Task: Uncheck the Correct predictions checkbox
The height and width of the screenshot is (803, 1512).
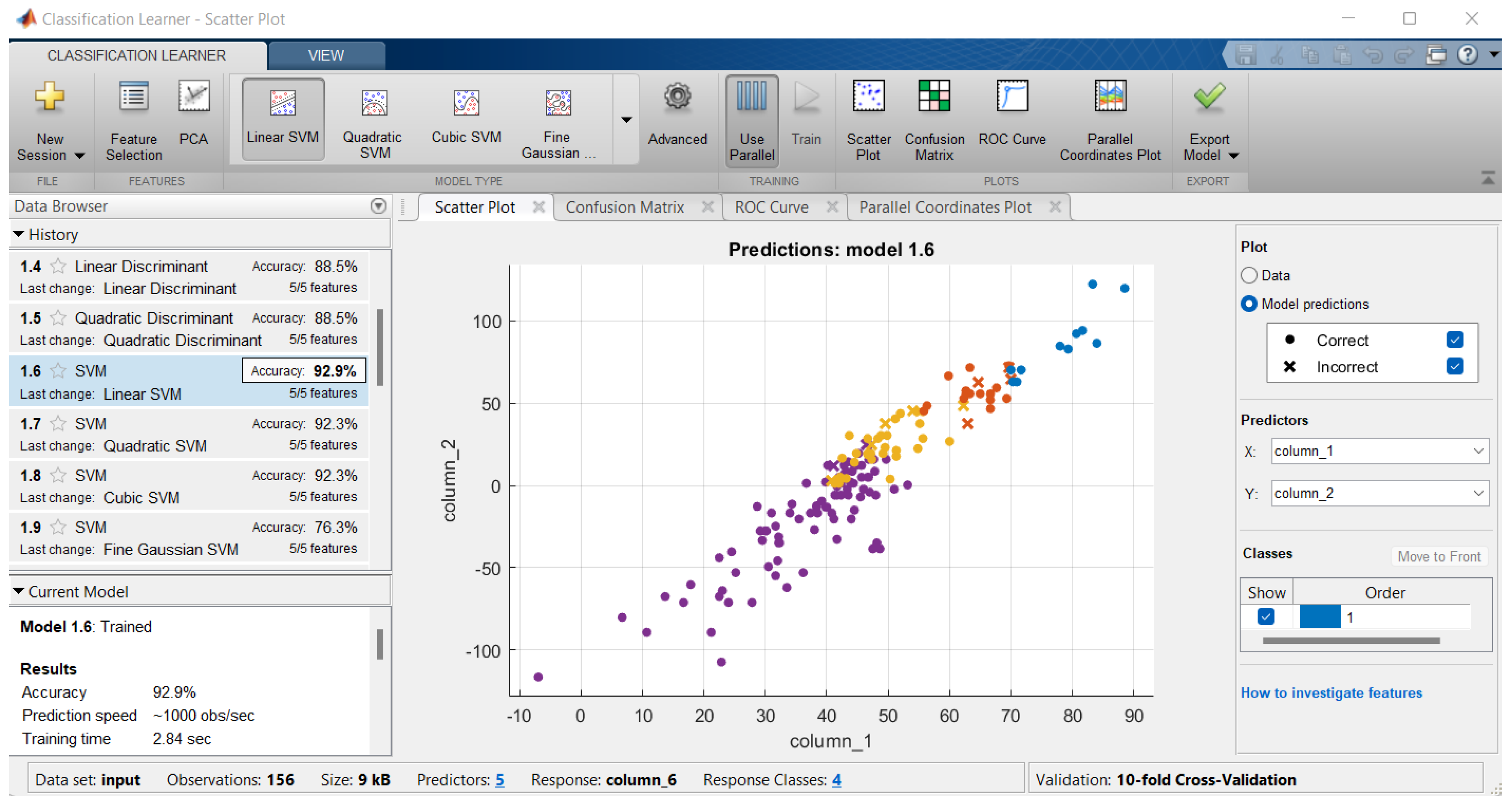Action: click(1455, 340)
